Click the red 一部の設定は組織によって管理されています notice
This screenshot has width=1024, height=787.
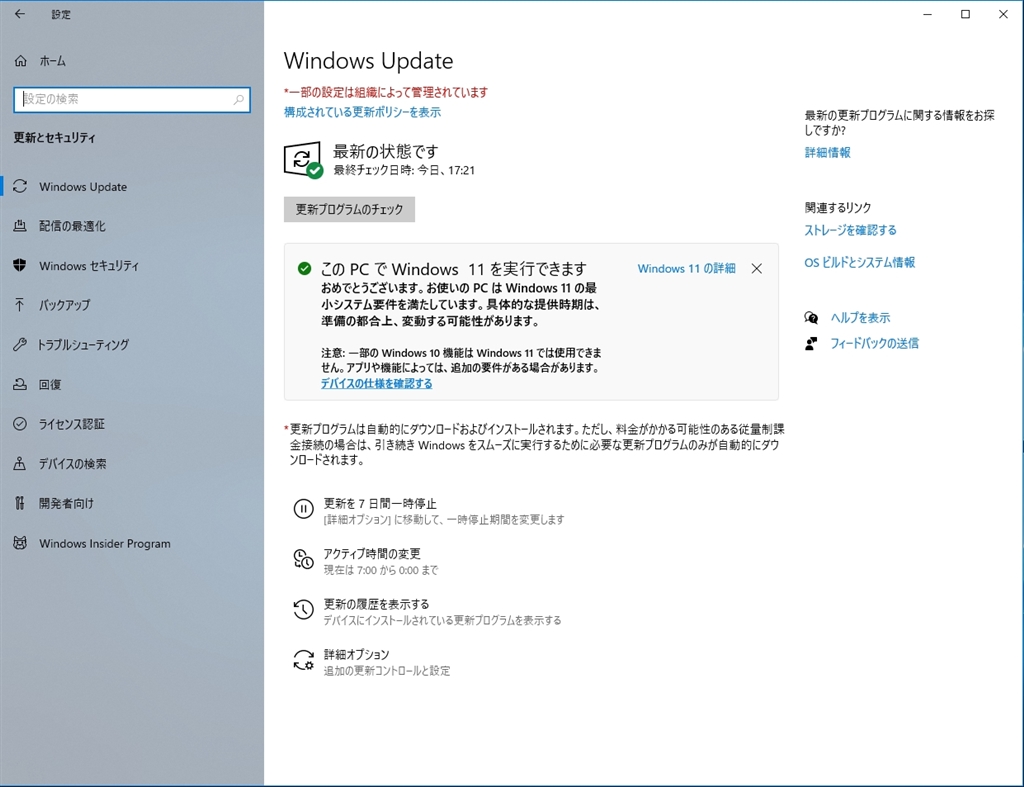[x=386, y=92]
